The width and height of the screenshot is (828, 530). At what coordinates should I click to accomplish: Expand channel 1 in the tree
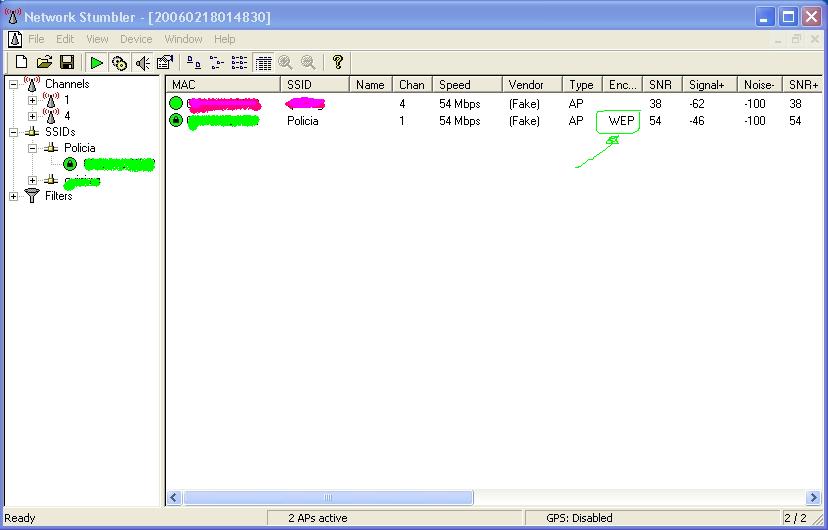click(x=32, y=100)
